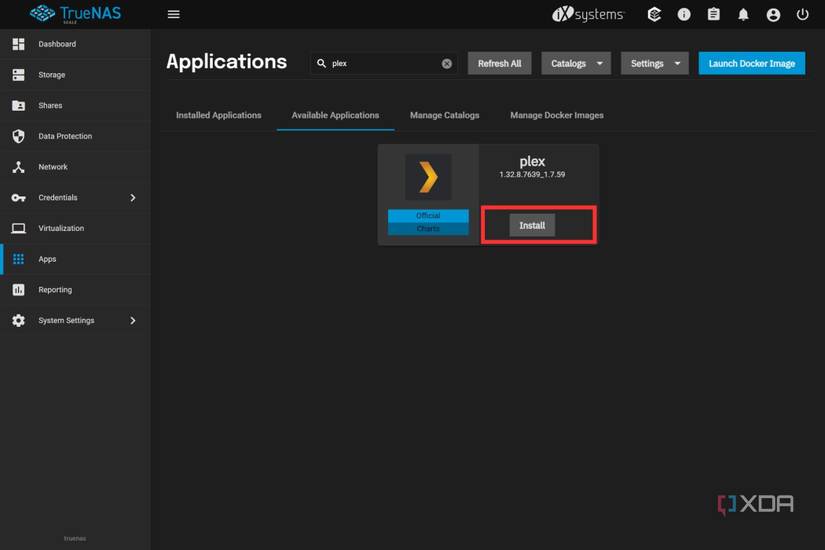The height and width of the screenshot is (550, 825).
Task: Click the Credentials key icon
Action: (x=18, y=198)
